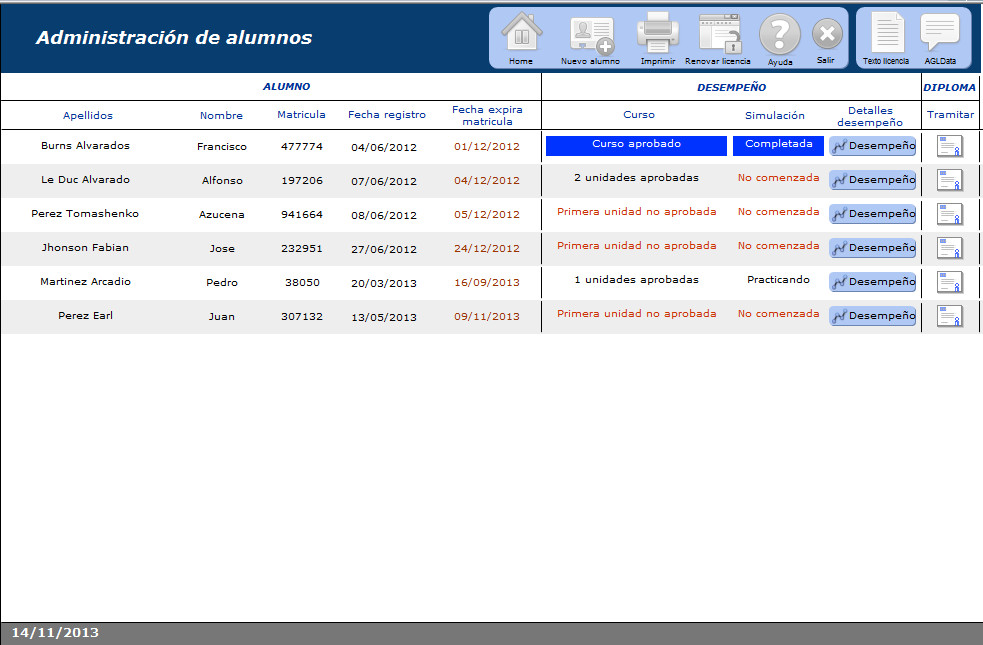The height and width of the screenshot is (645, 983).
Task: Tramitar diploma for Perez Tomashenko
Action: [950, 214]
